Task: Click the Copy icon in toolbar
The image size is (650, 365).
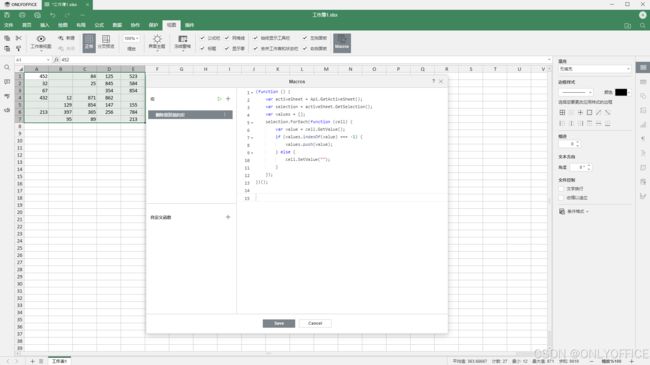Action: pos(7,38)
